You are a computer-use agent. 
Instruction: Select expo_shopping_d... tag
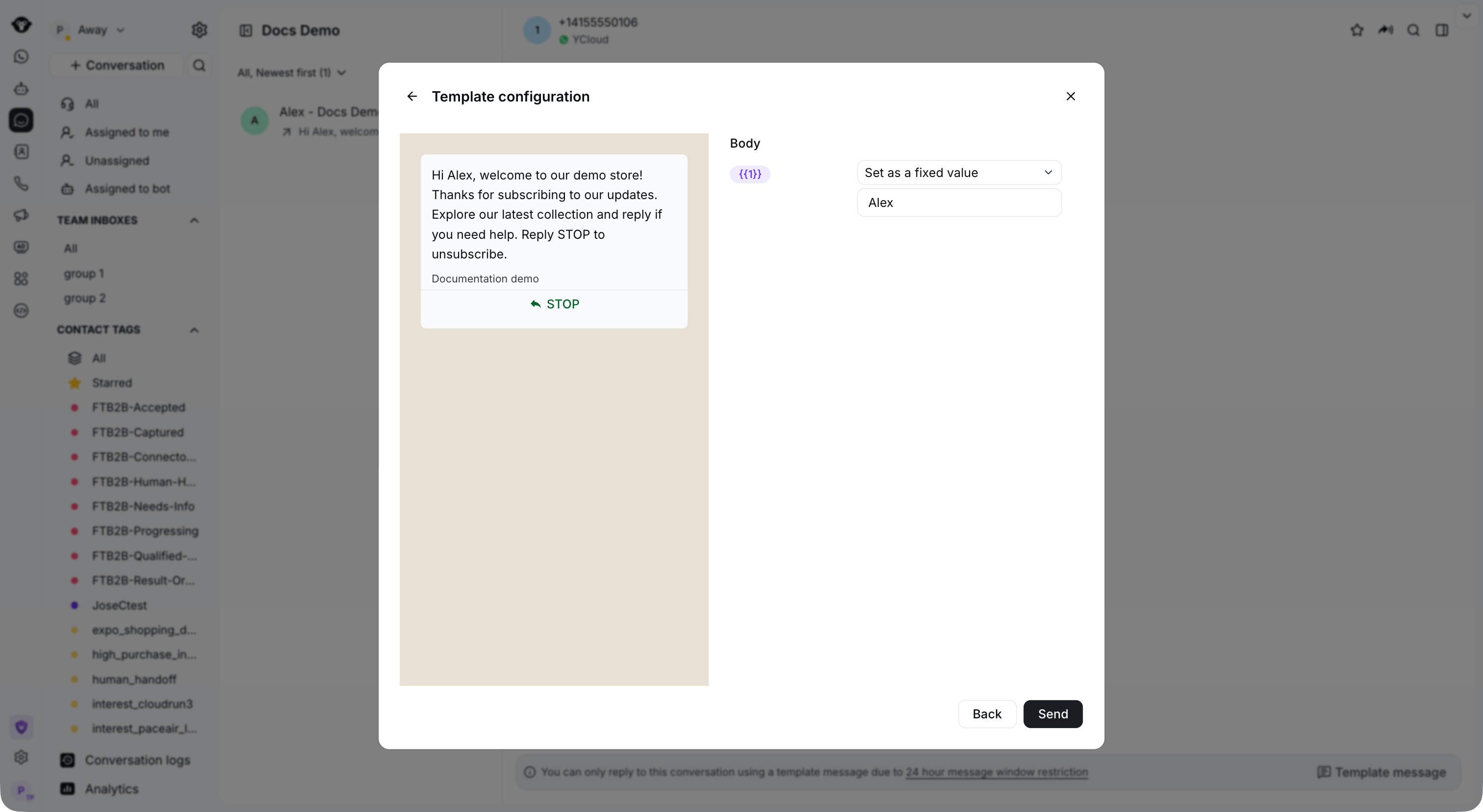[x=144, y=630]
